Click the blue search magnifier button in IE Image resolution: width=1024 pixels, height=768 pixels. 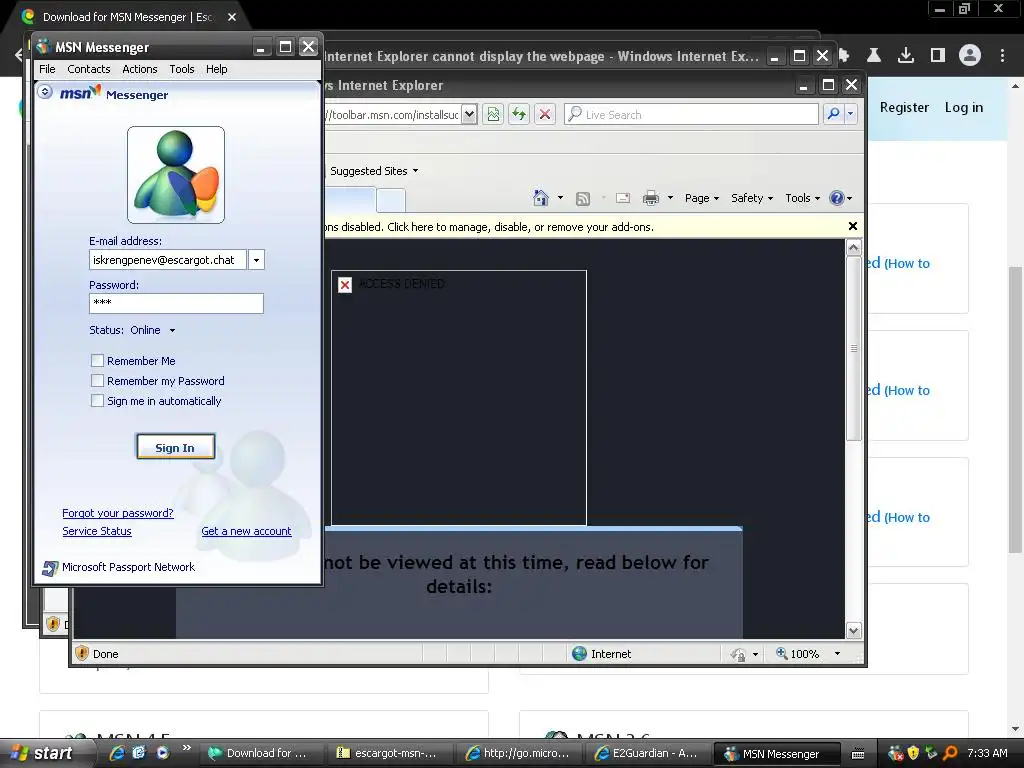tap(833, 114)
